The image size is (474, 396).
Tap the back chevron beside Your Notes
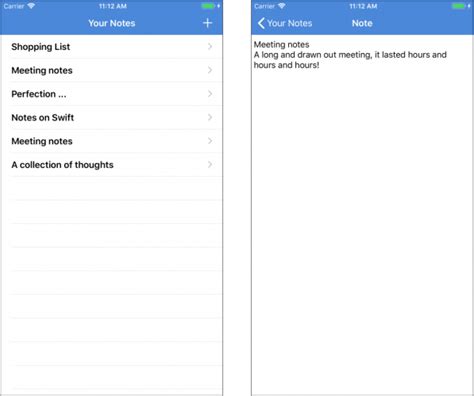pos(261,23)
